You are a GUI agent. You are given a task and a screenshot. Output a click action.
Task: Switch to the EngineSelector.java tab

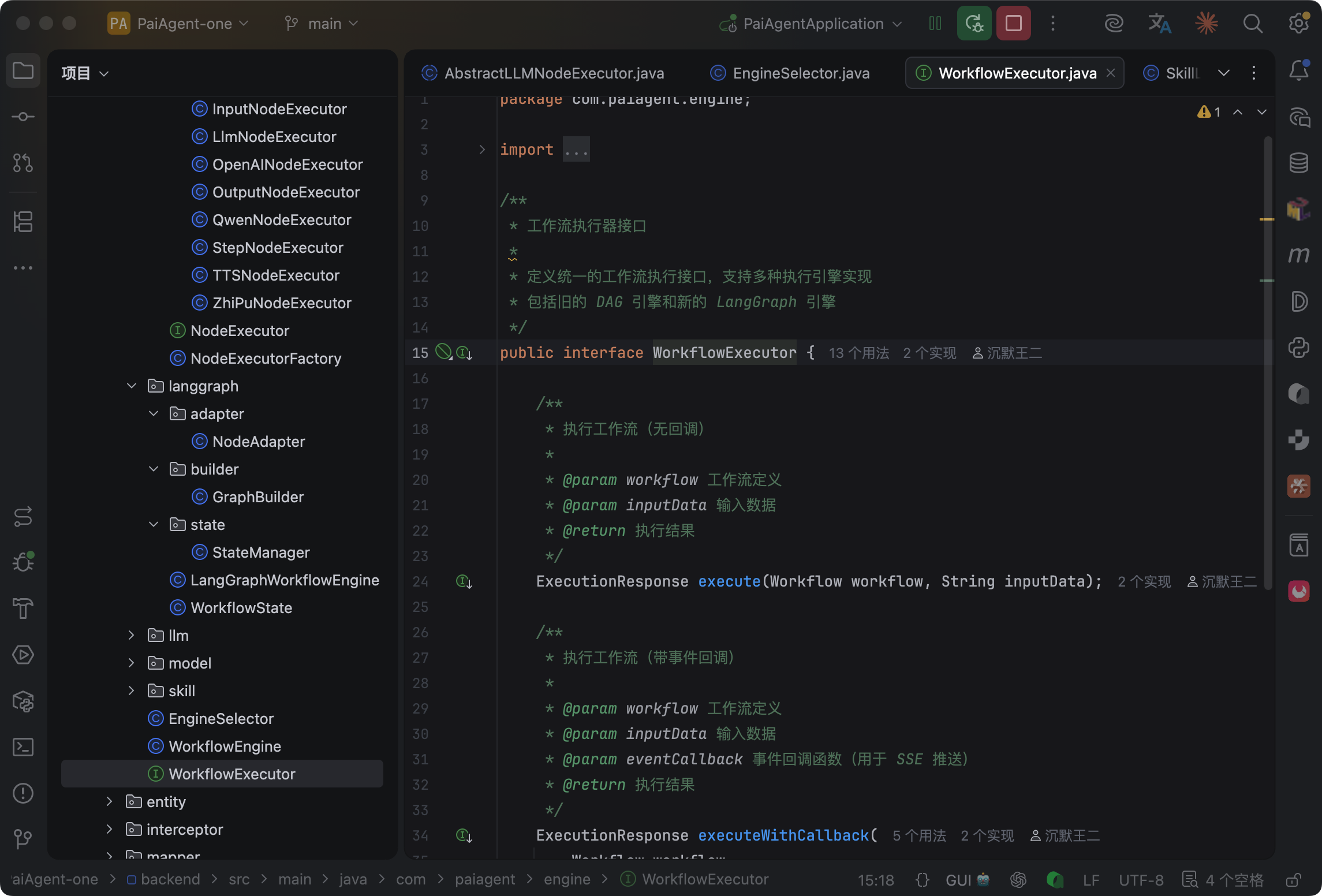789,73
